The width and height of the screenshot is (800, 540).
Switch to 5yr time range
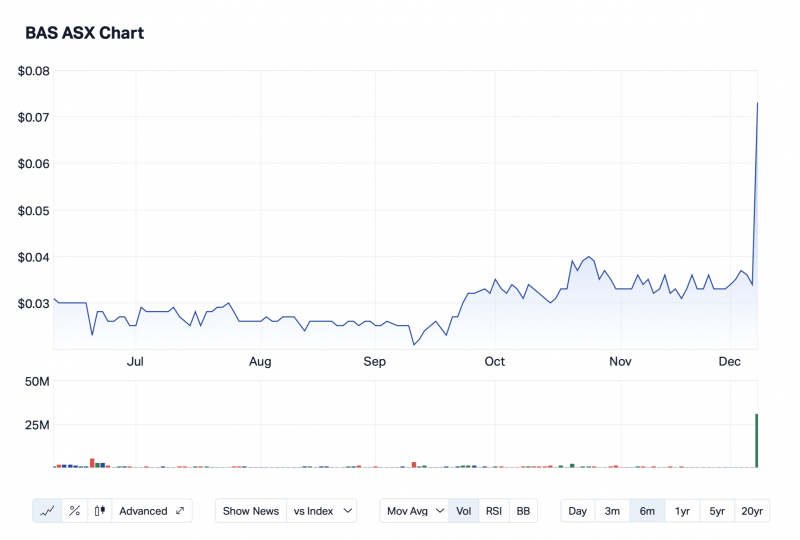(x=717, y=511)
